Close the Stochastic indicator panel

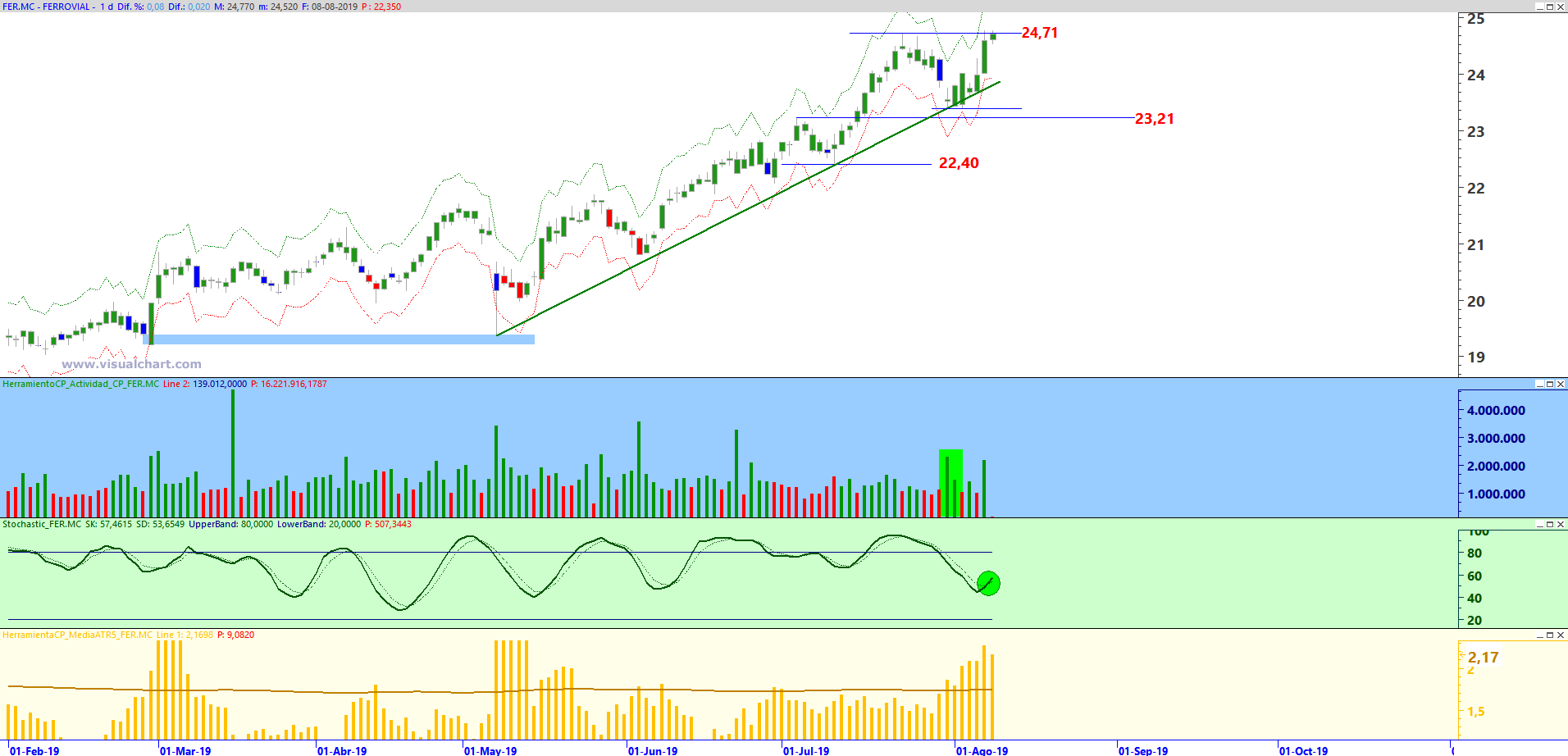[1561, 524]
